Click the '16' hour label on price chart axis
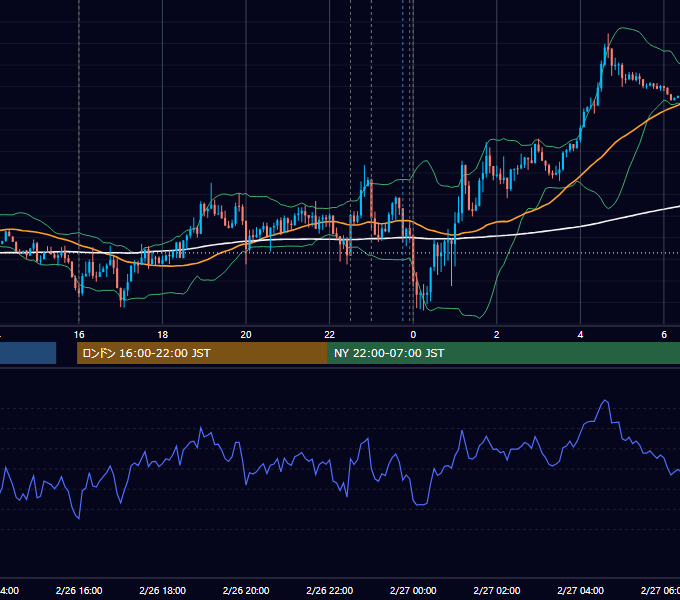 click(x=79, y=335)
